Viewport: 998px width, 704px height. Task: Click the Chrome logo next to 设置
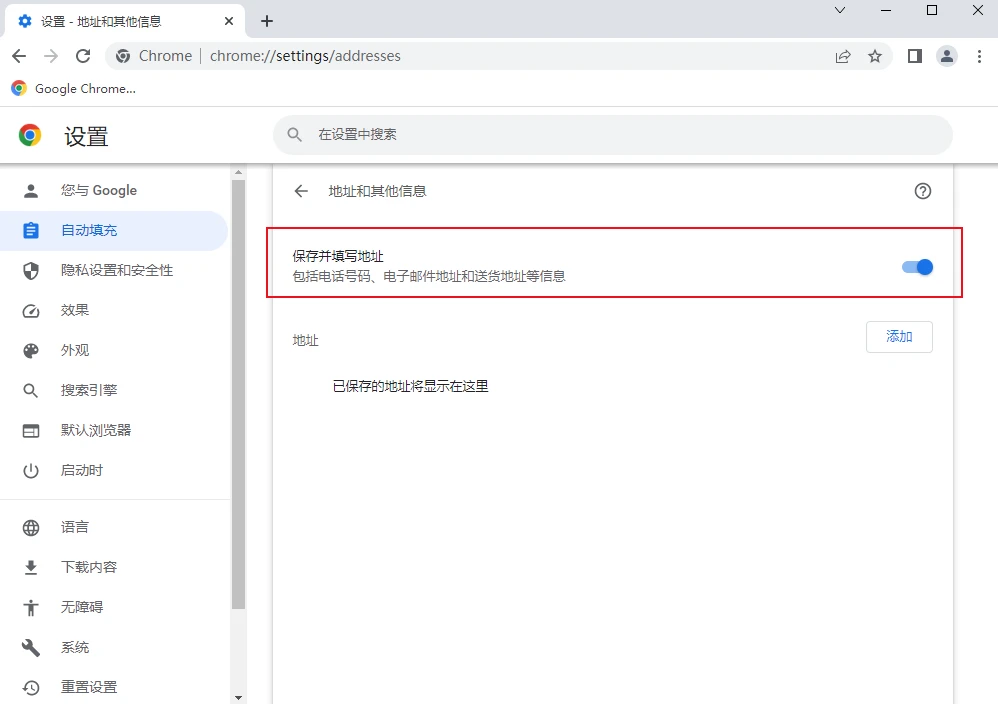pyautogui.click(x=30, y=135)
